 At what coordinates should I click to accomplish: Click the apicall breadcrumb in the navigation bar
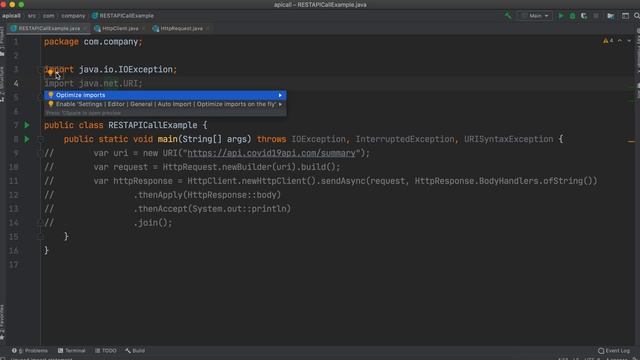pos(11,16)
